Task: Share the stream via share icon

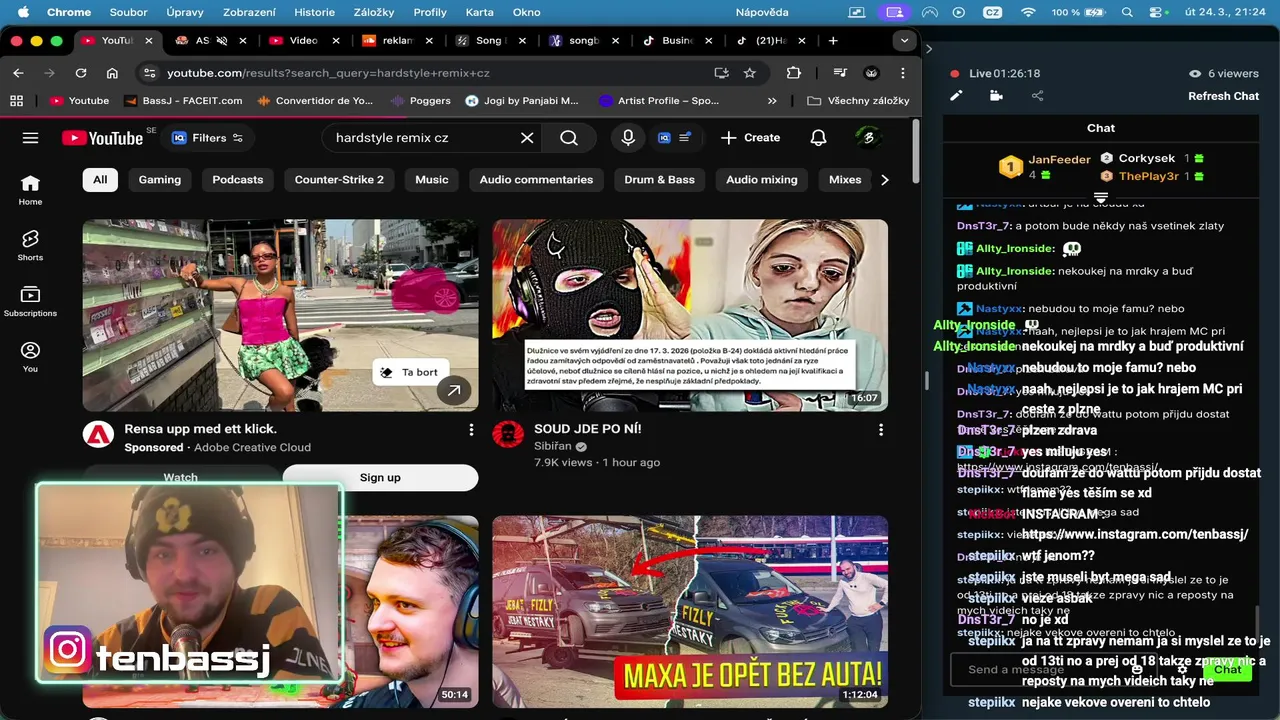Action: 1037,96
